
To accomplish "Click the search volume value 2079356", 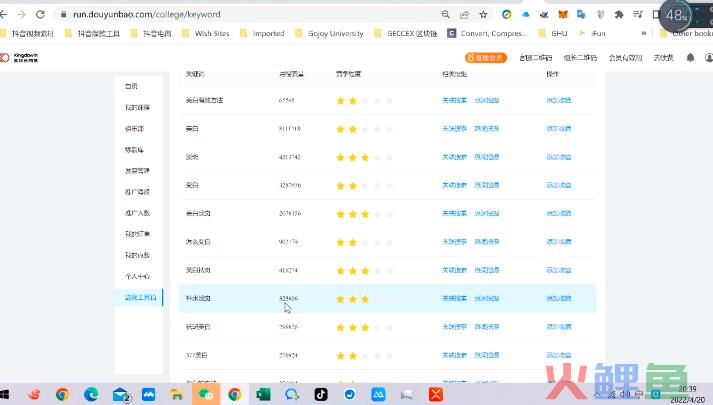I will coord(290,213).
